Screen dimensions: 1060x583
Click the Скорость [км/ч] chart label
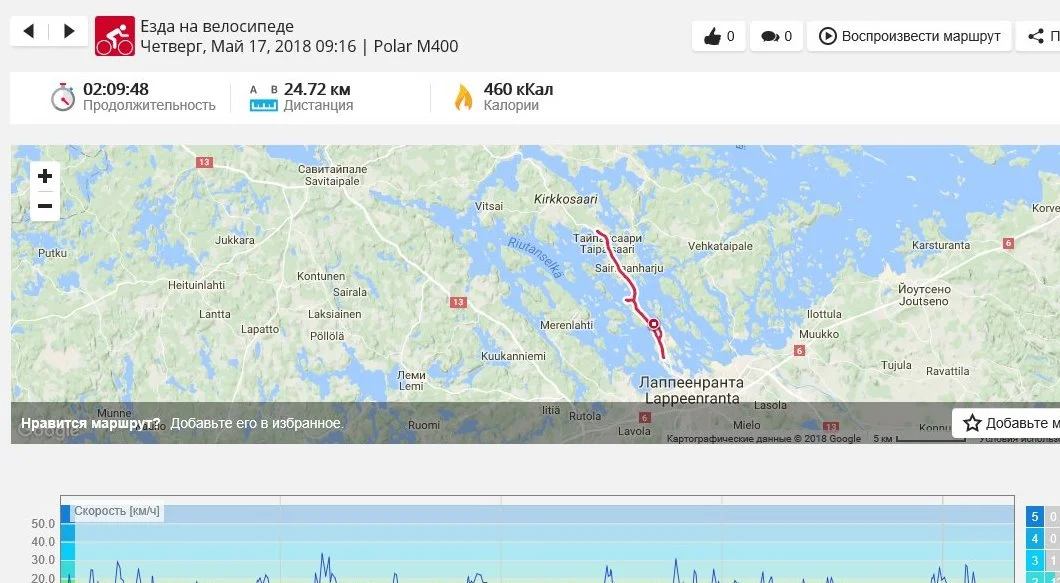point(117,511)
